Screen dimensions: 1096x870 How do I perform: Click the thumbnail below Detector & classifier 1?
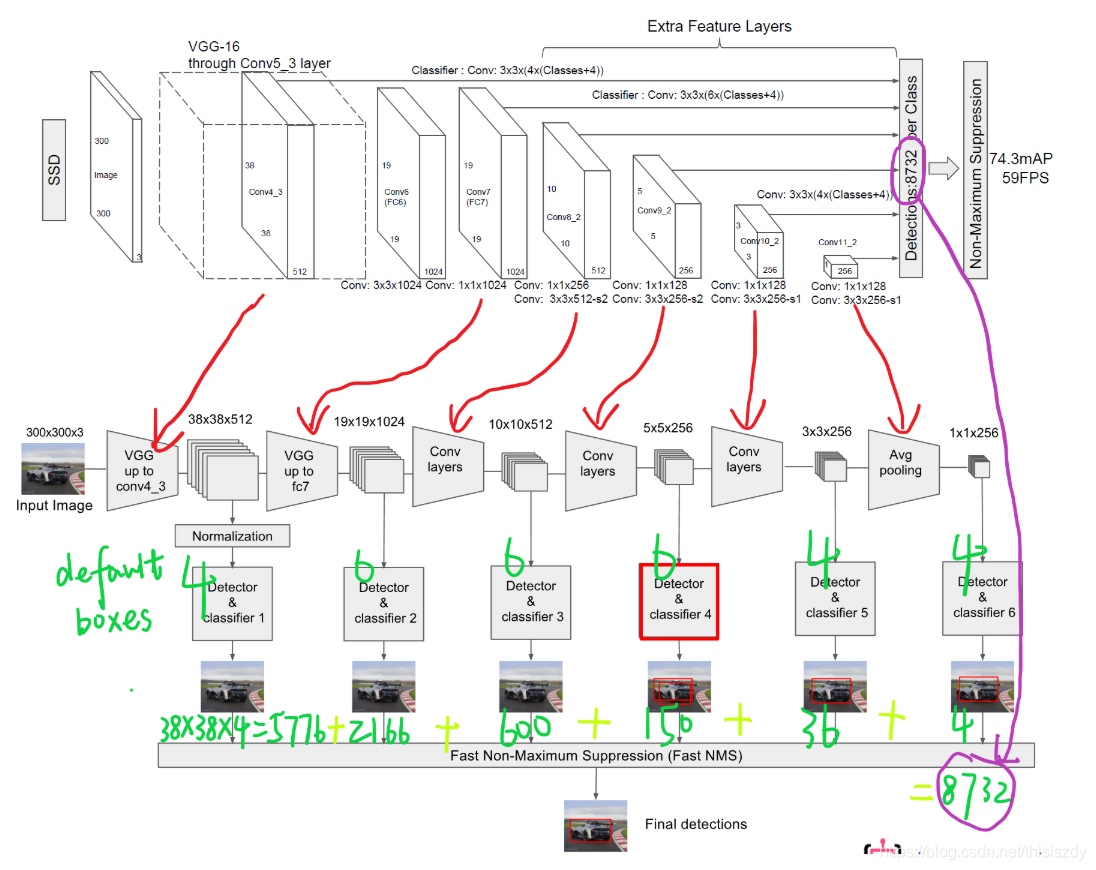tap(232, 687)
